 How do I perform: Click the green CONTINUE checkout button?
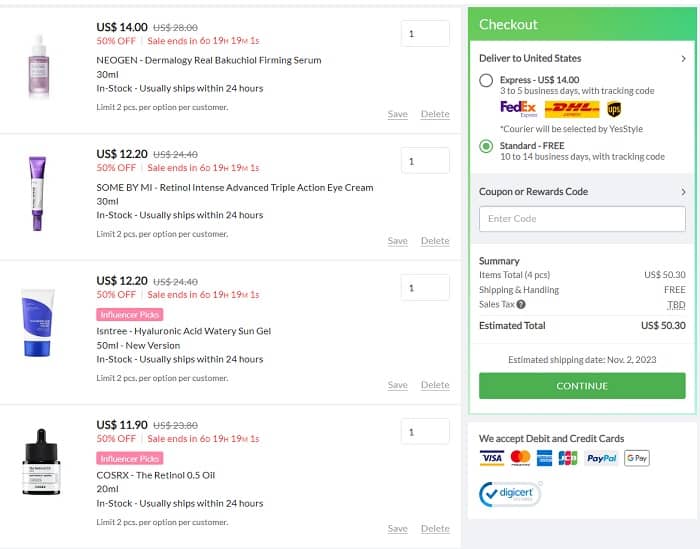click(582, 386)
